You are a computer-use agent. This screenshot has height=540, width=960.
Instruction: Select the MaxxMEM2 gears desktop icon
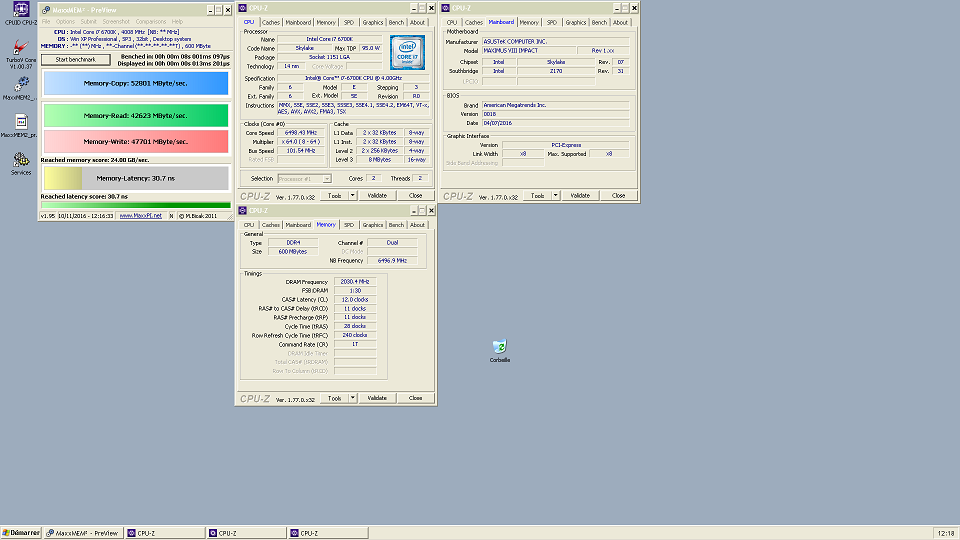click(x=21, y=88)
